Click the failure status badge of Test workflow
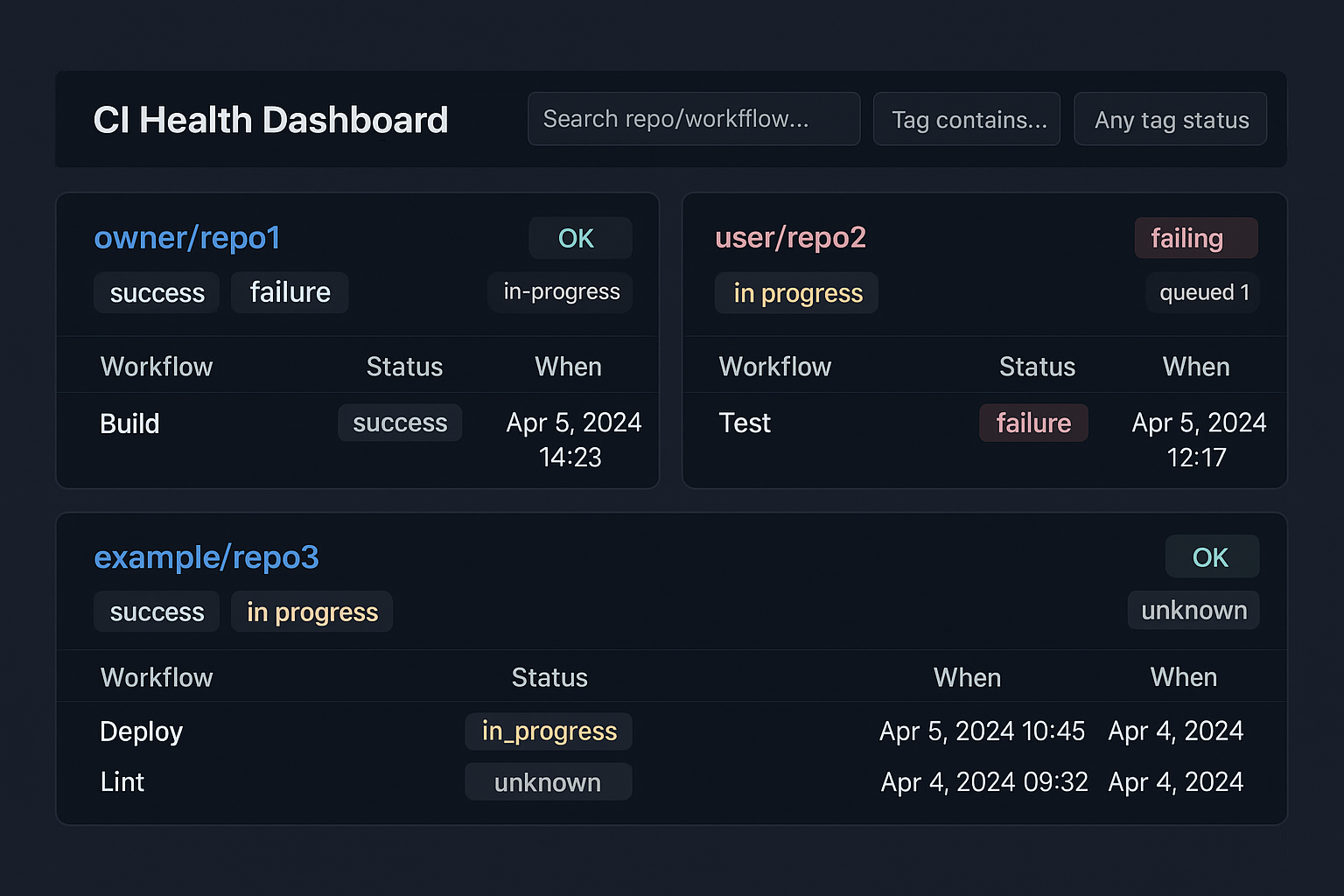The image size is (1344, 896). click(1033, 423)
